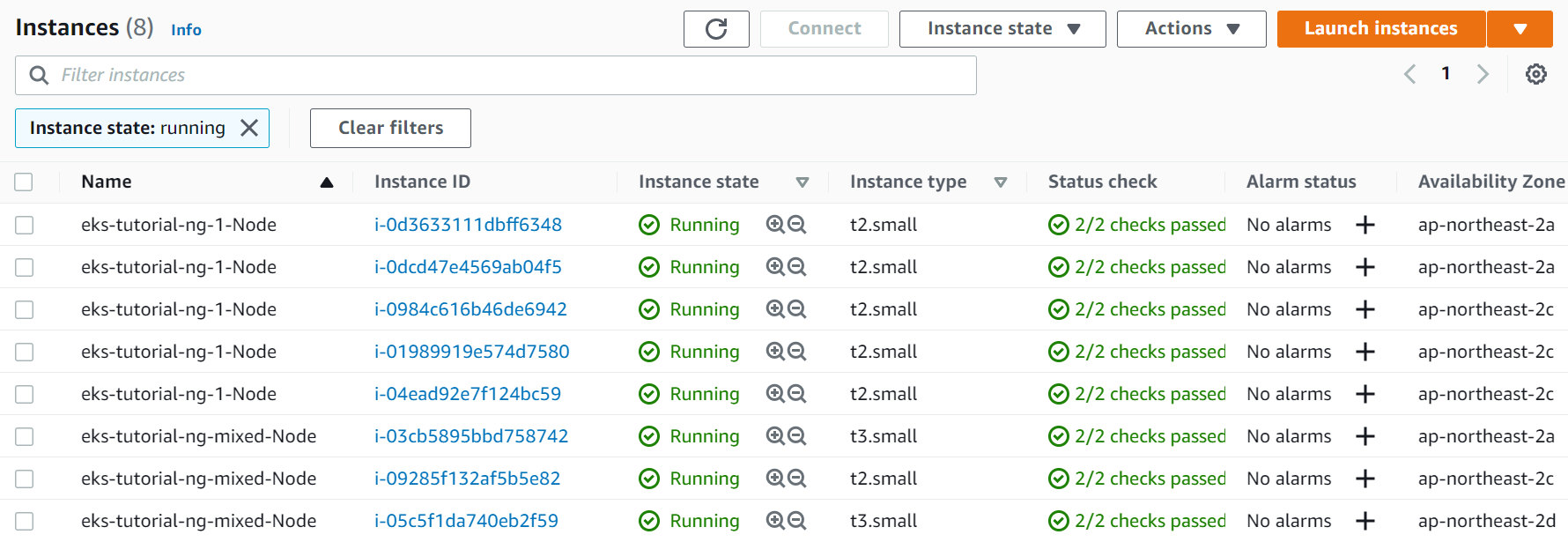The width and height of the screenshot is (1568, 542).
Task: Zoom in filter for i-0984c616b46de6942 state
Action: [x=775, y=309]
